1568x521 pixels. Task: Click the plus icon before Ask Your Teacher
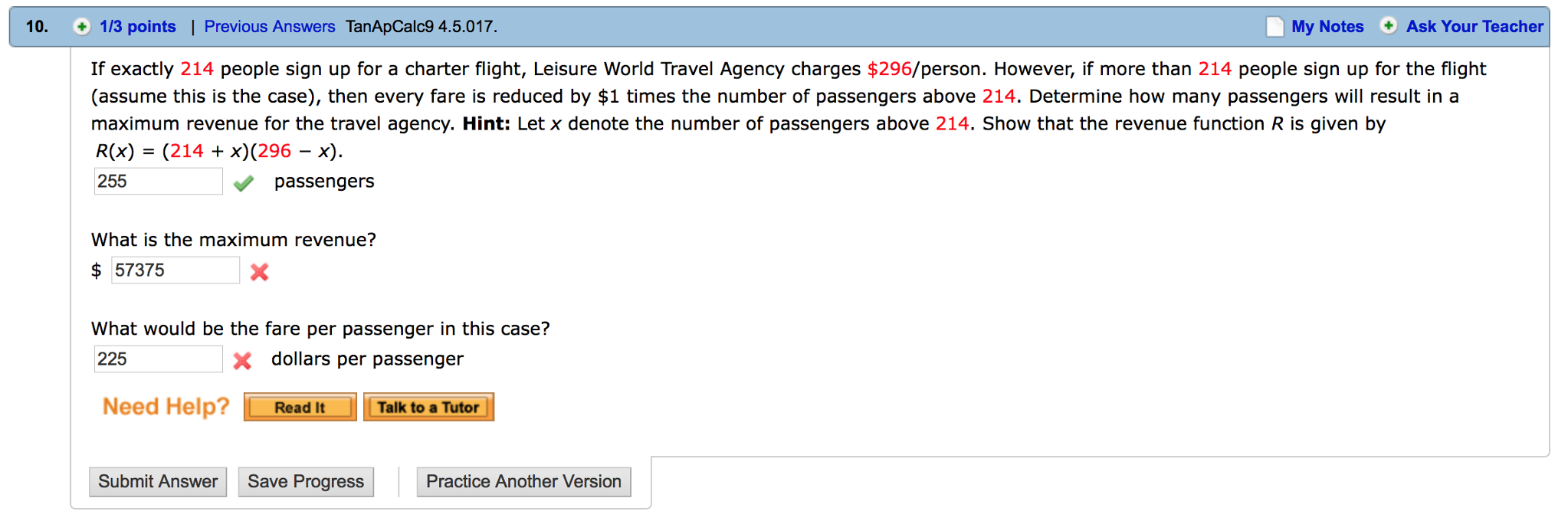1390,26
